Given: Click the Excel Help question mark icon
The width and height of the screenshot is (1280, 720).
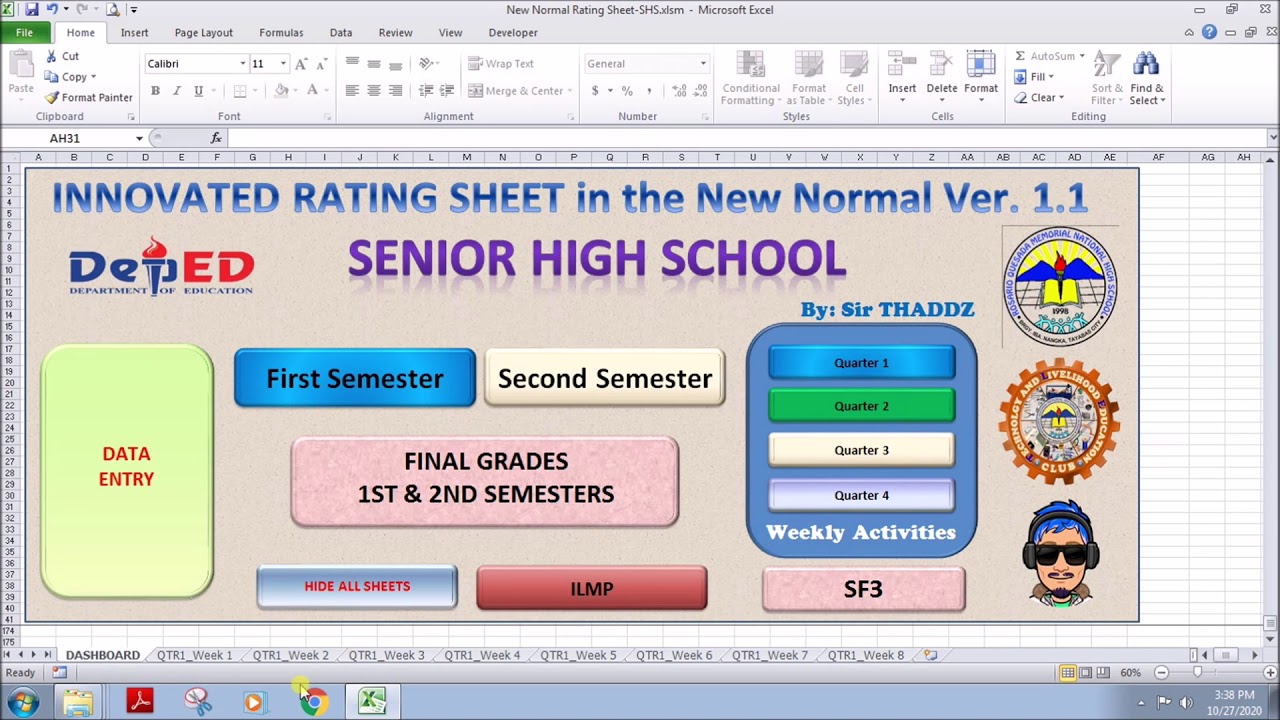Looking at the screenshot, I should (x=1210, y=32).
